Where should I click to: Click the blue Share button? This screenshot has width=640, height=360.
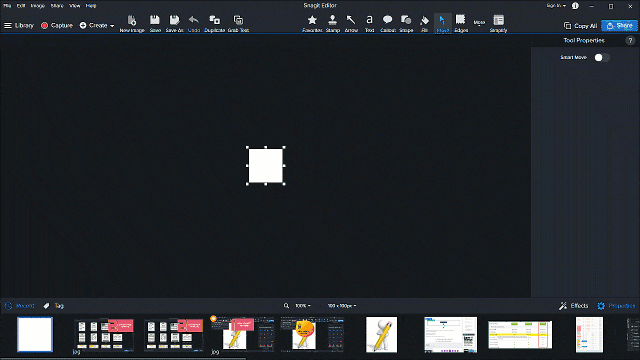619,26
